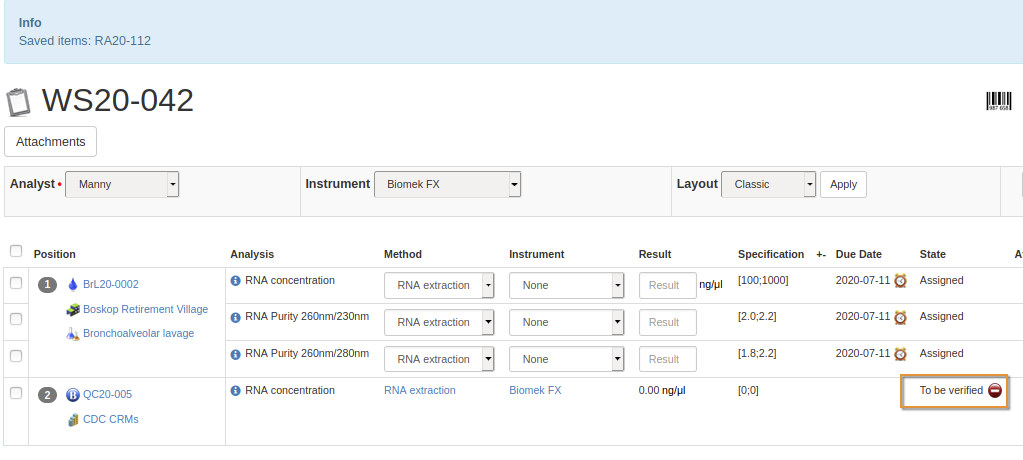The image size is (1023, 460).
Task: Click info icon beside RNA Purity 260nm/280nm
Action: 236,354
